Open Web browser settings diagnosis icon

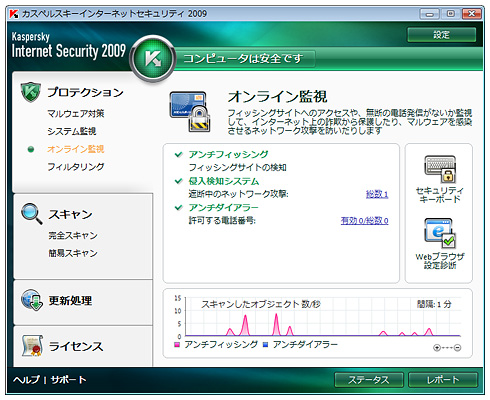(x=440, y=233)
